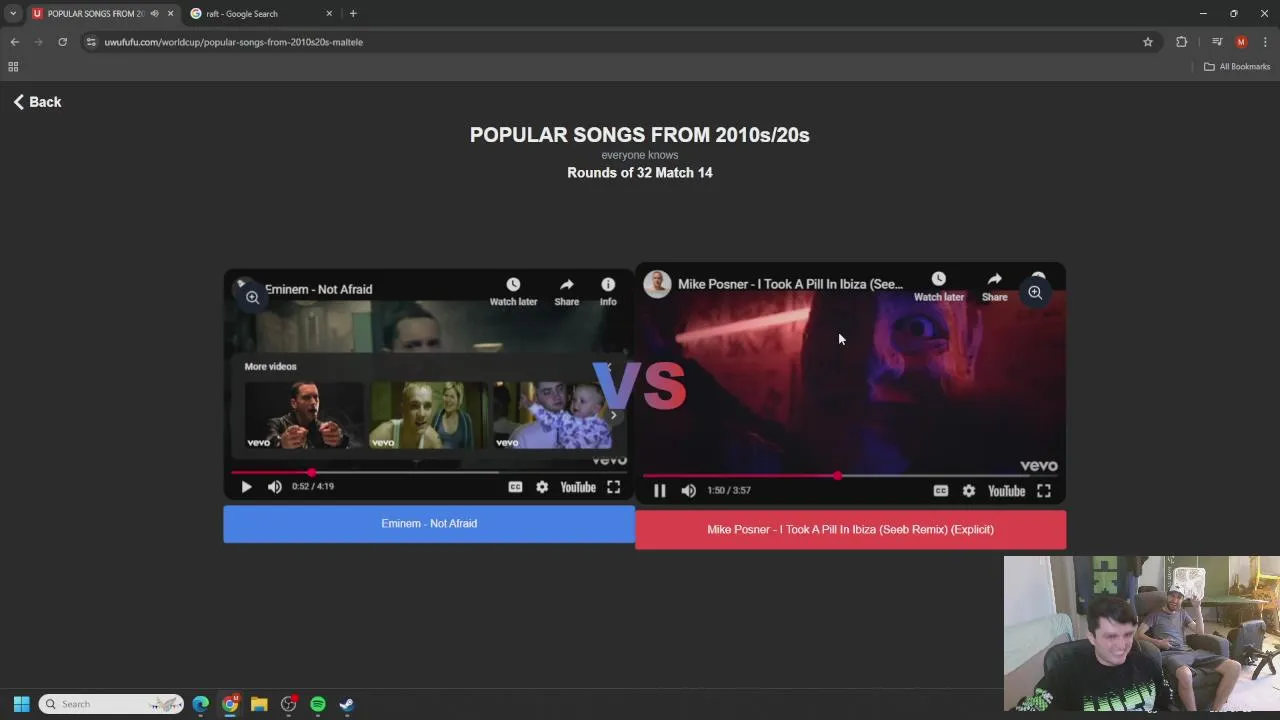Open the Chrome three-dot menu
The image size is (1280, 720).
1265,42
